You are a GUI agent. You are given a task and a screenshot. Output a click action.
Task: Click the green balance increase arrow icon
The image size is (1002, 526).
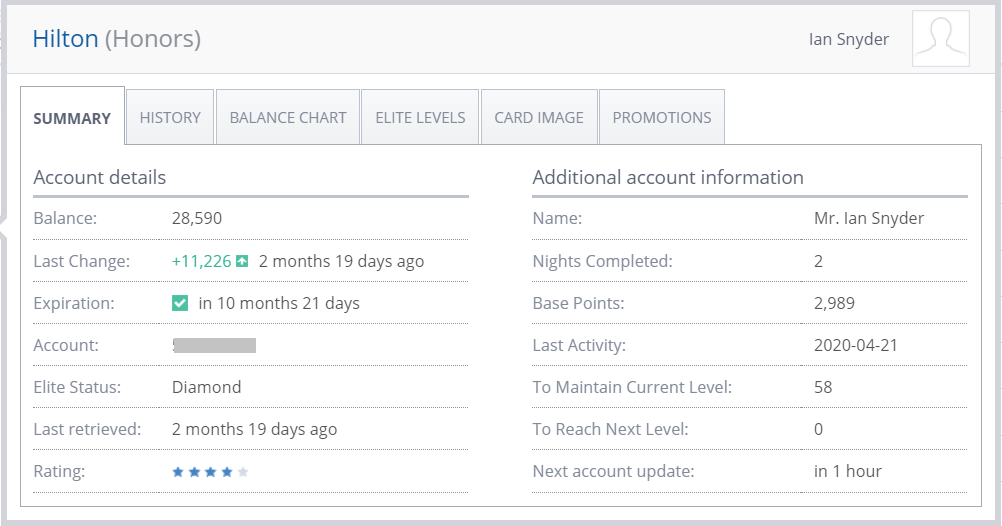pos(242,261)
